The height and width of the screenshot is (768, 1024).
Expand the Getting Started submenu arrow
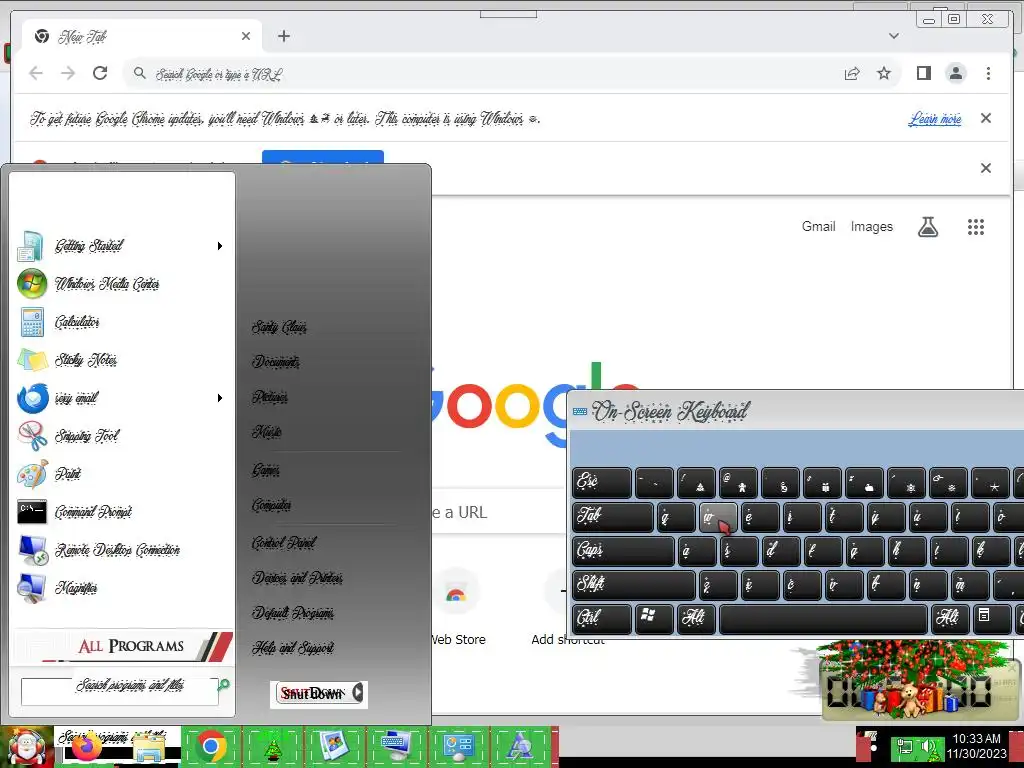220,246
